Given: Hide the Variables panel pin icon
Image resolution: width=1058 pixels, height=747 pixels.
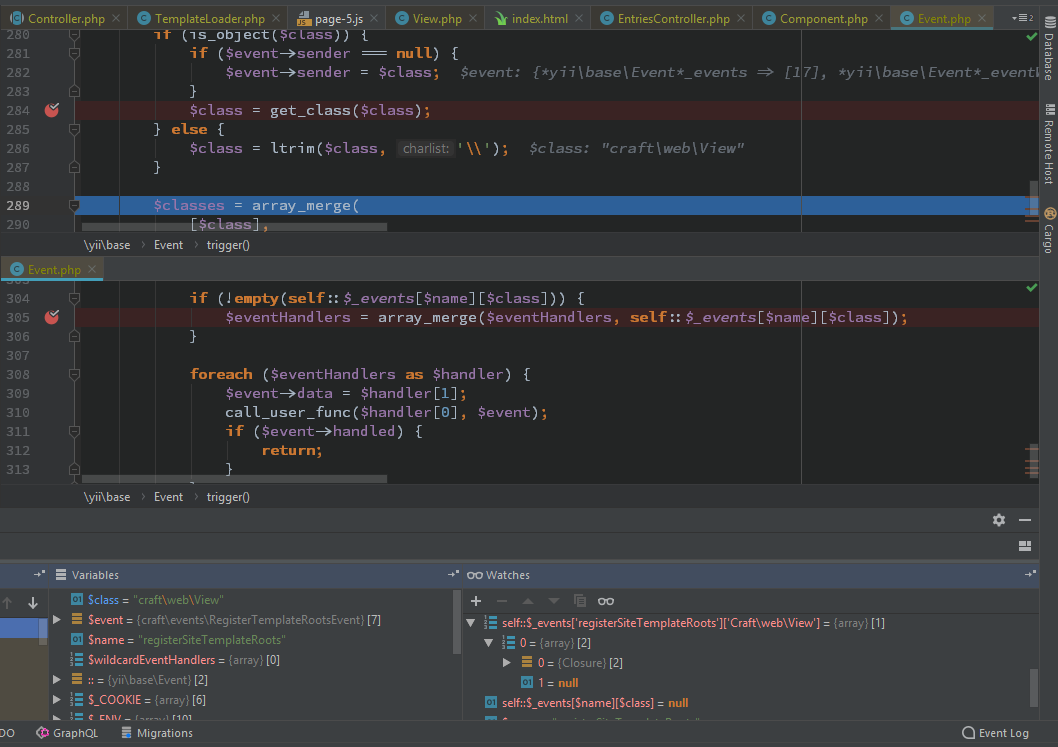Looking at the screenshot, I should 453,574.
